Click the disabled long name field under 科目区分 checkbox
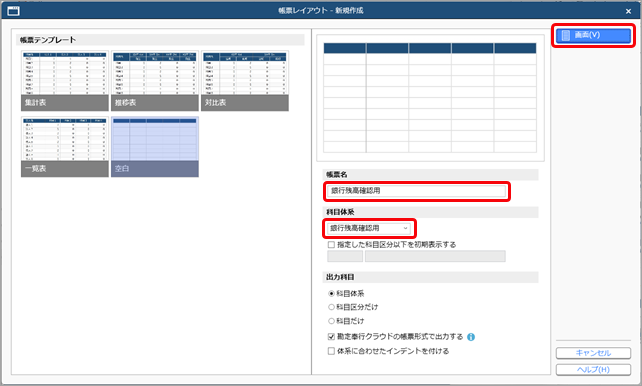The image size is (642, 386). pyautogui.click(x=435, y=256)
